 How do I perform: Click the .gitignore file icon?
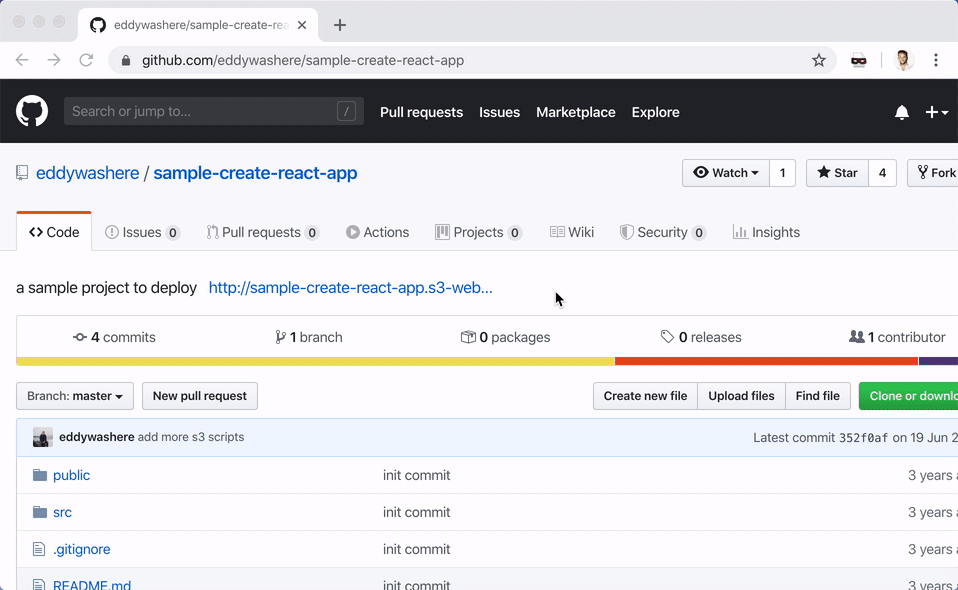click(38, 549)
